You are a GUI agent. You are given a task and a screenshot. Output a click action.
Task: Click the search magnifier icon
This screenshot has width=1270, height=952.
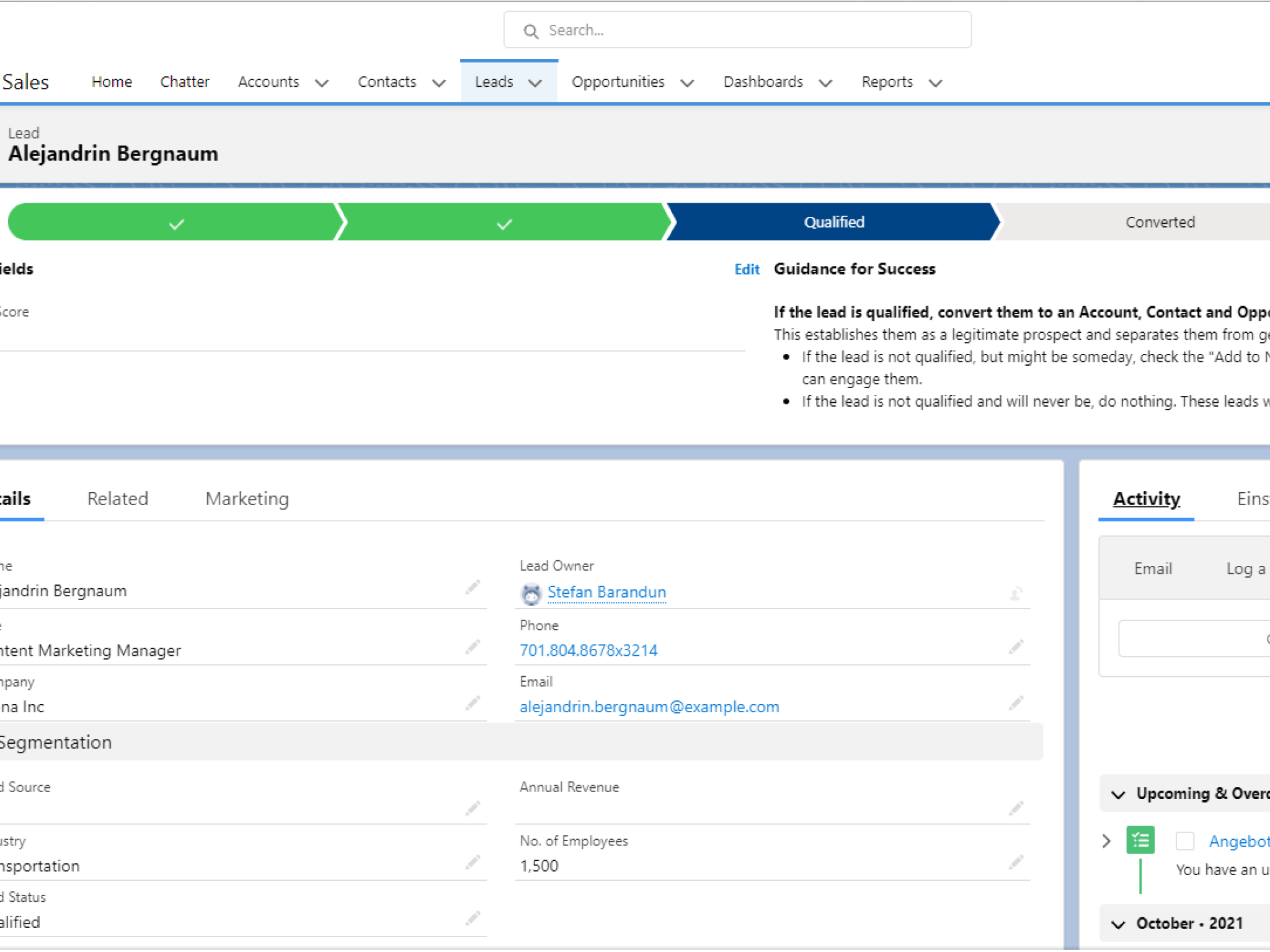(x=531, y=31)
